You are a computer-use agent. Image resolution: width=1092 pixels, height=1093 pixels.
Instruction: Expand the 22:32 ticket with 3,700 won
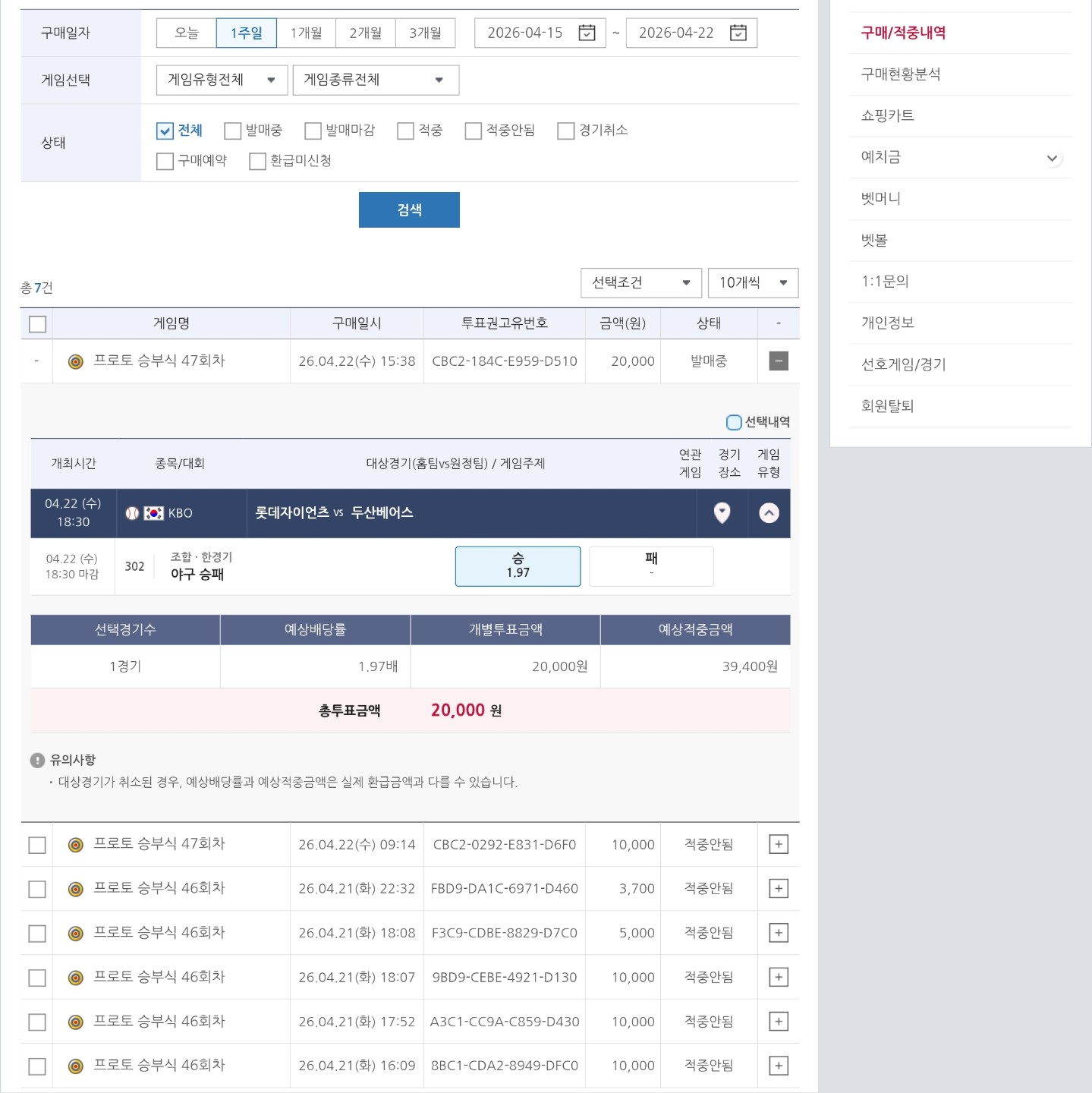point(779,888)
